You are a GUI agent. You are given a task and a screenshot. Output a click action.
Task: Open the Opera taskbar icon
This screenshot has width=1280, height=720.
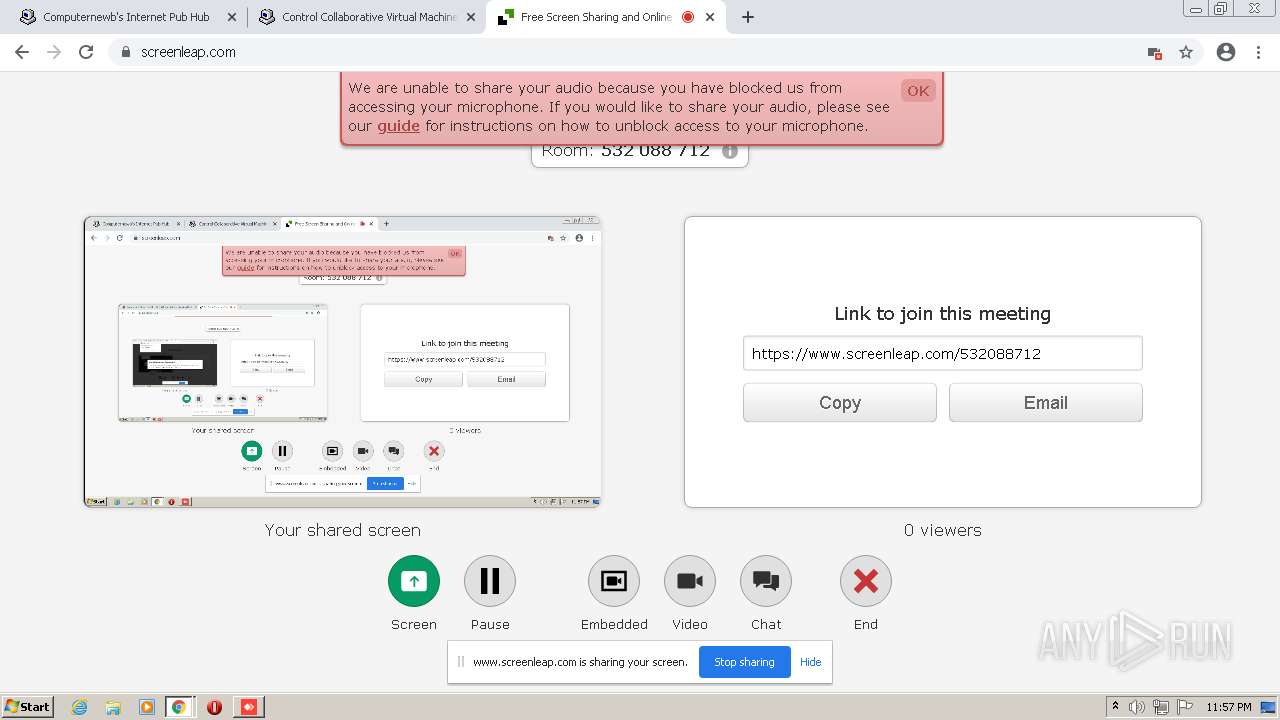pos(214,707)
